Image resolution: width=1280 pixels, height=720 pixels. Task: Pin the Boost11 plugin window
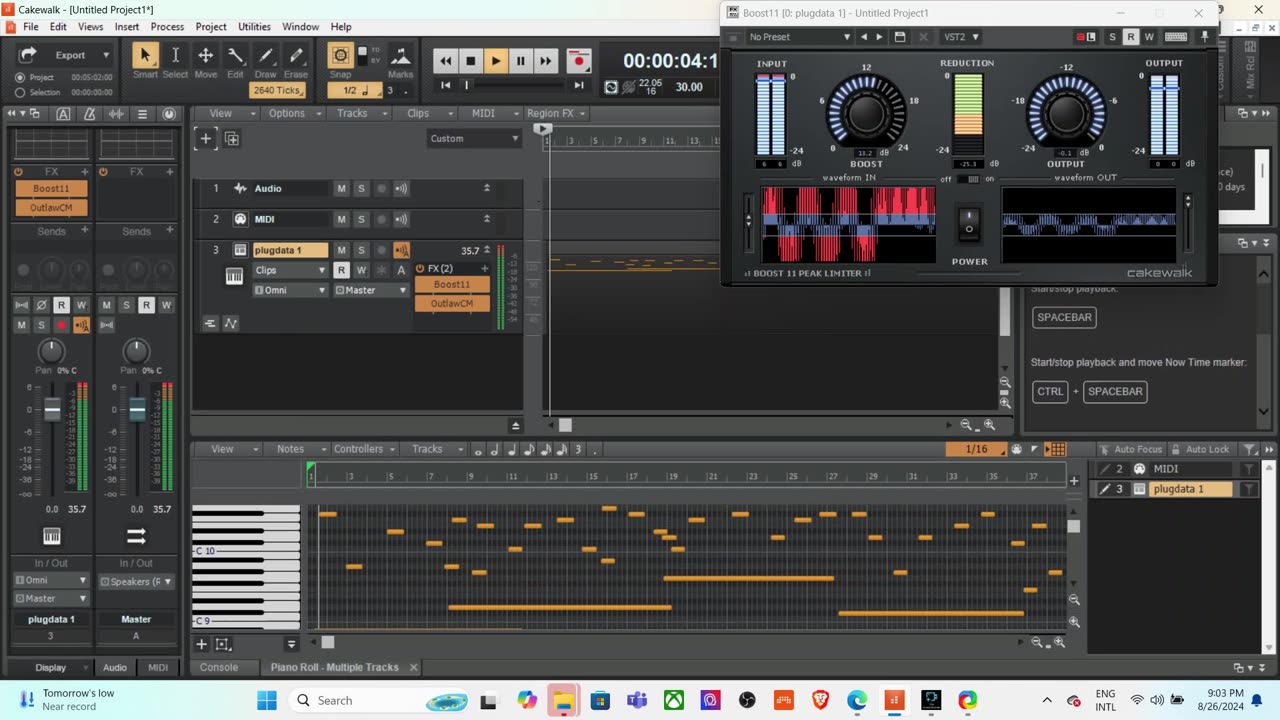(1205, 37)
